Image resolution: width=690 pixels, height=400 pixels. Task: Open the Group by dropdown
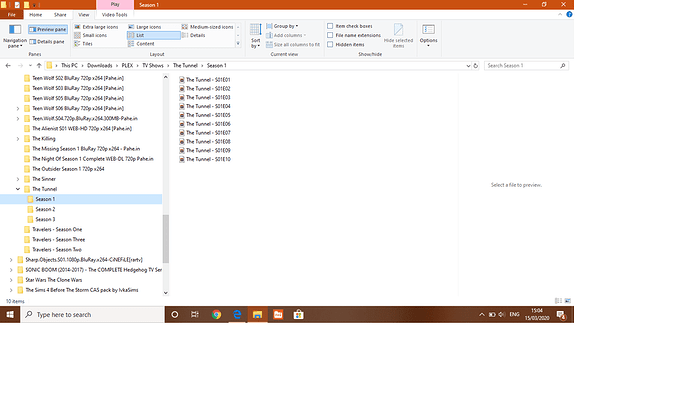point(282,26)
